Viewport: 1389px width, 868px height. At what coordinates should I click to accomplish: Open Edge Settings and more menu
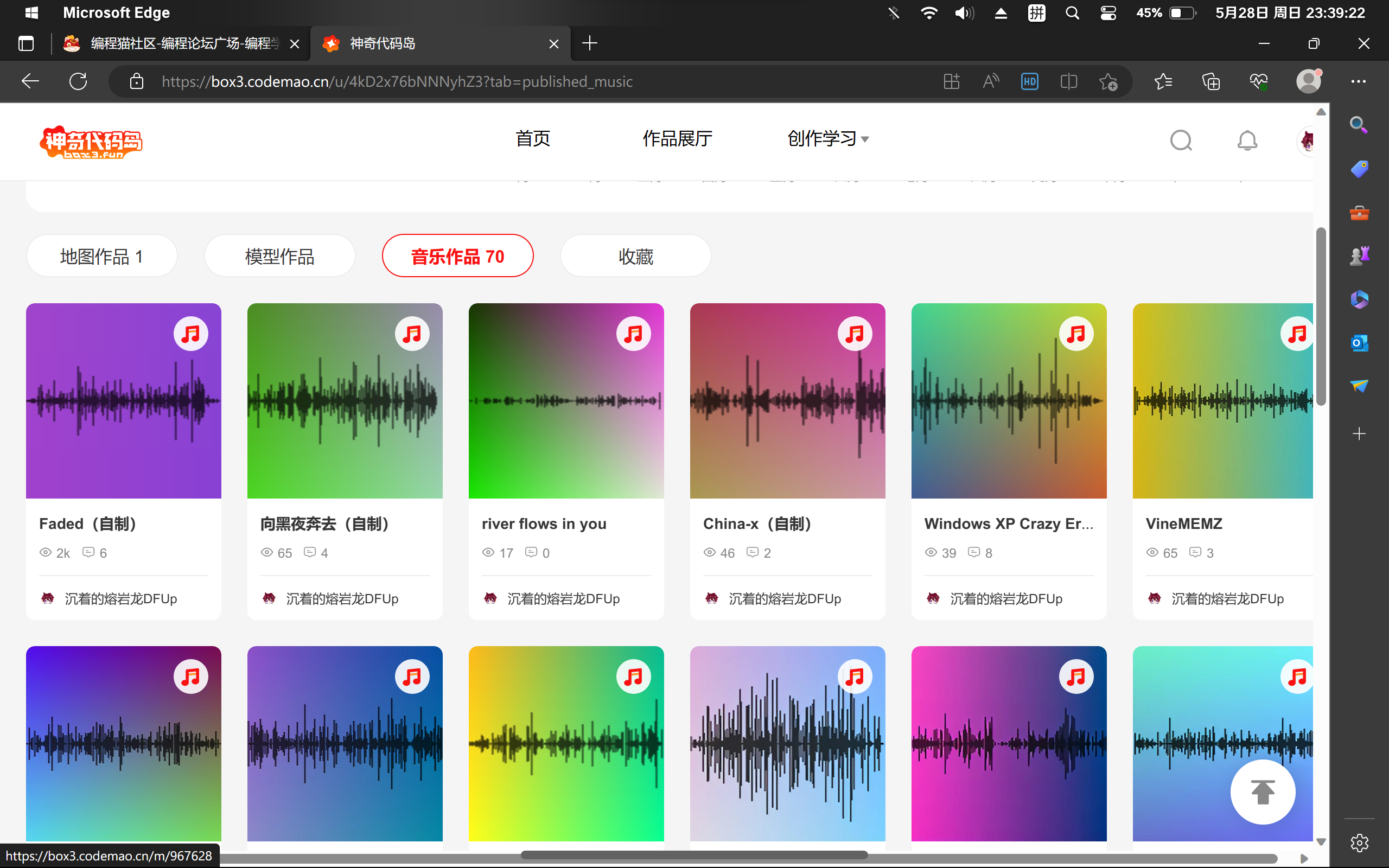pyautogui.click(x=1358, y=81)
